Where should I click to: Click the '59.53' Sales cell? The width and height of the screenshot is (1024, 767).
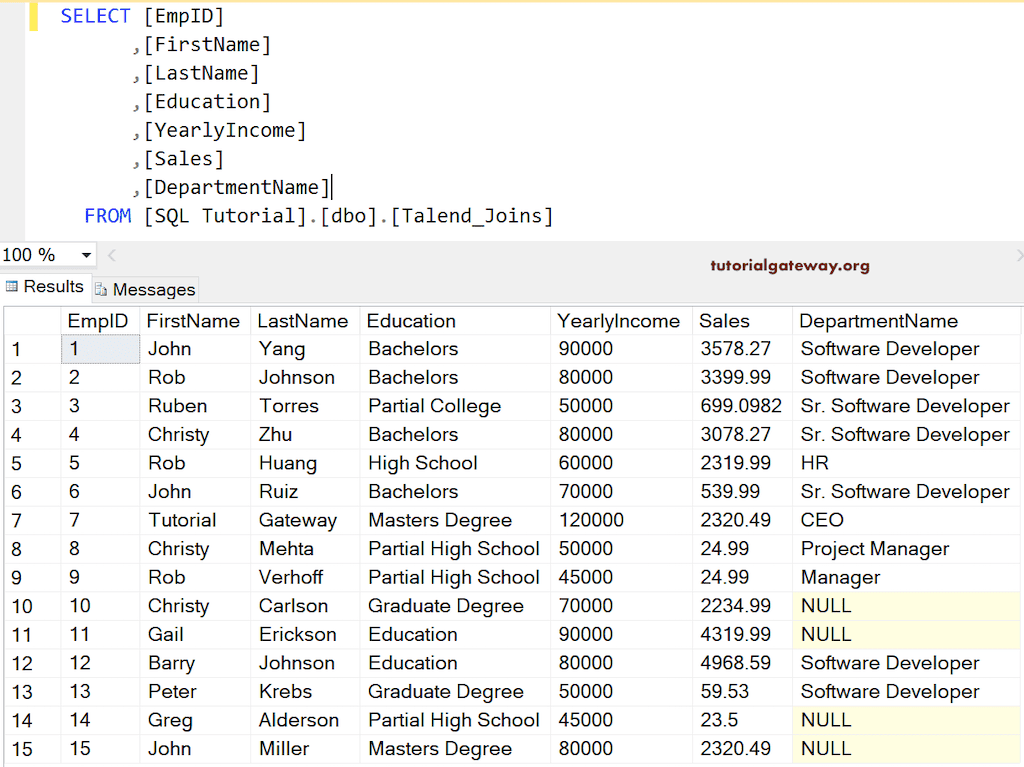(742, 691)
